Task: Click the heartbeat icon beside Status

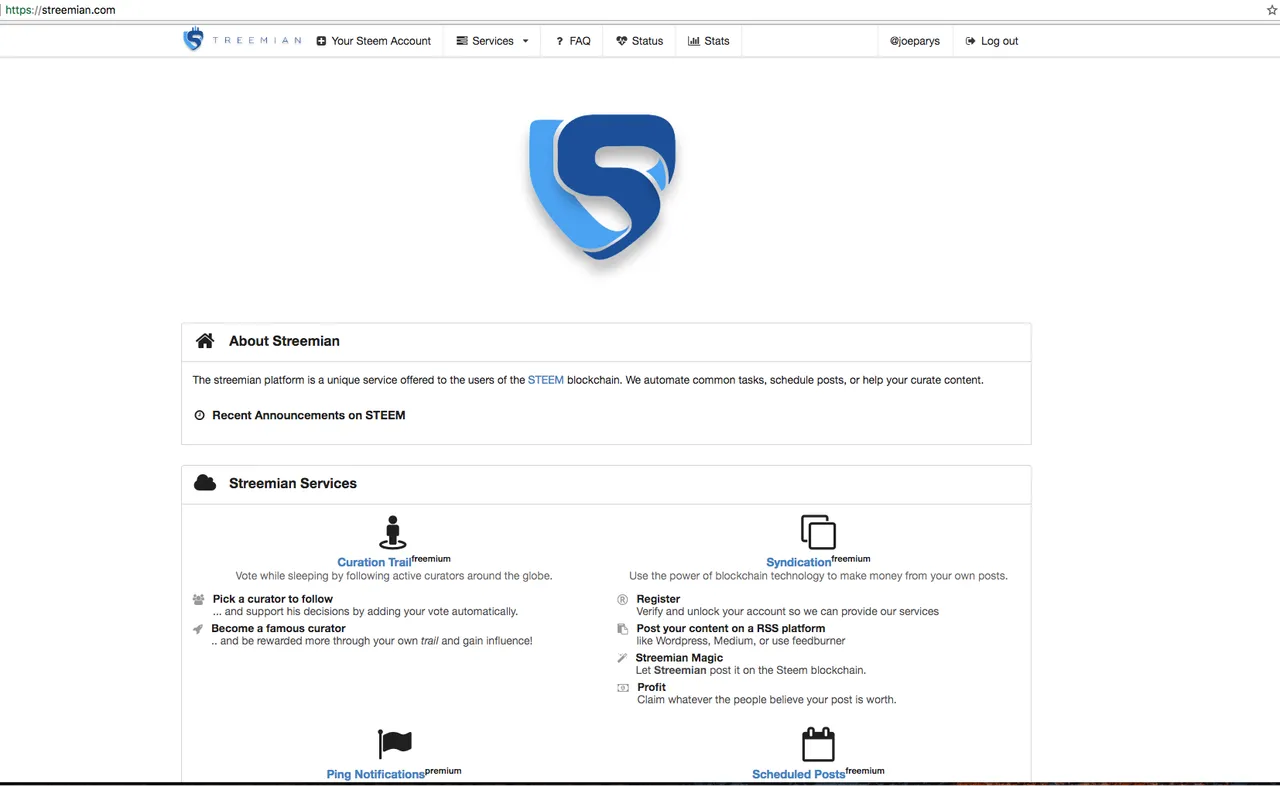Action: [x=622, y=41]
